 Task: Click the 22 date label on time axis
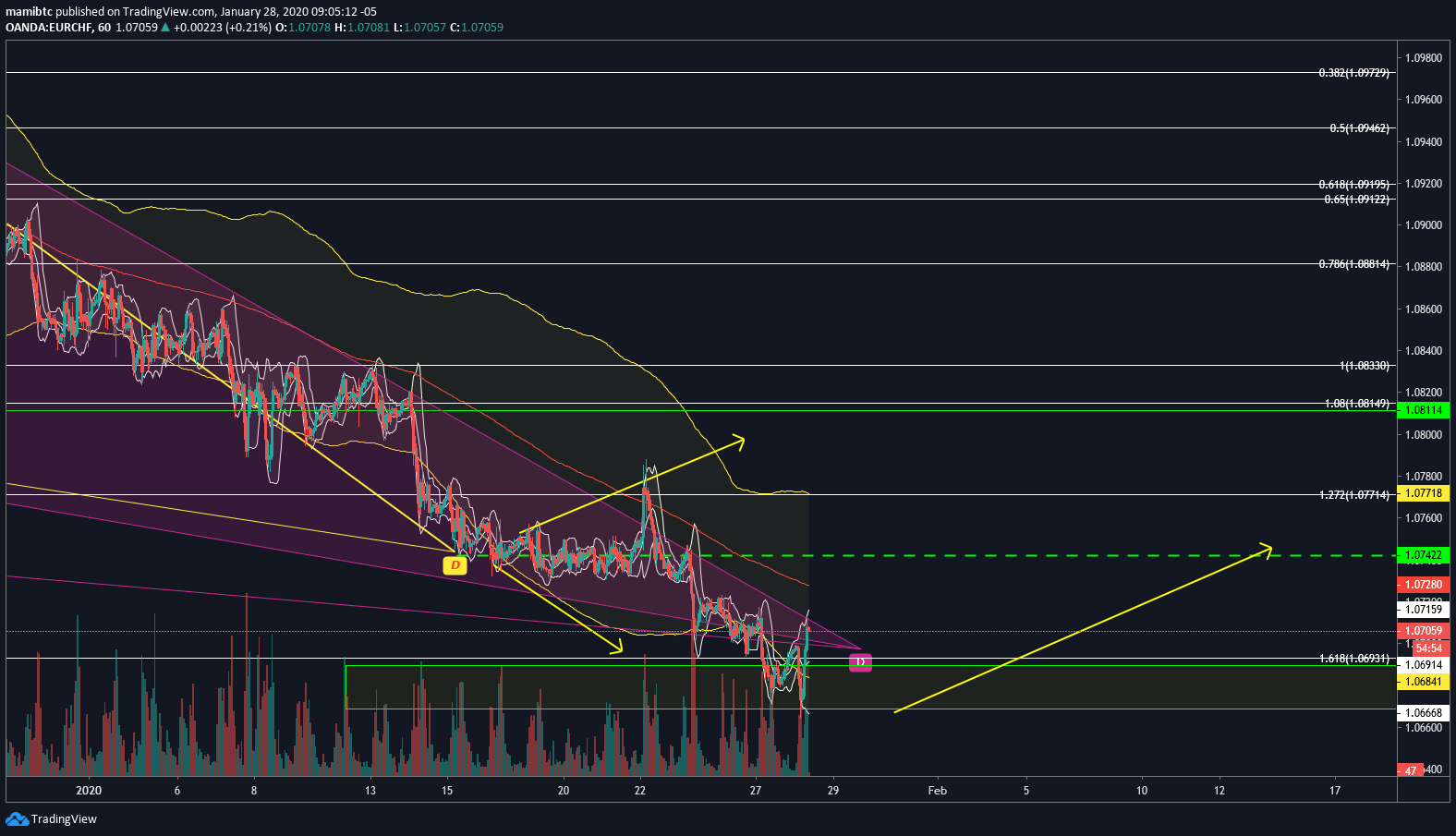[x=640, y=791]
